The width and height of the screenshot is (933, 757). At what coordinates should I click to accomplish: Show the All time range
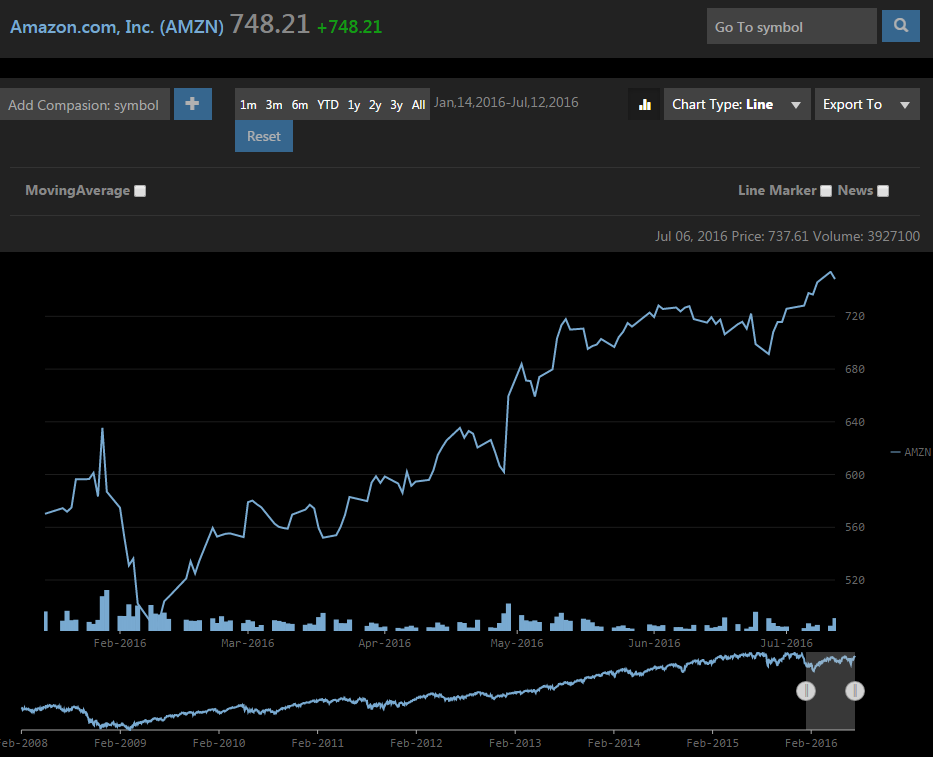(418, 105)
